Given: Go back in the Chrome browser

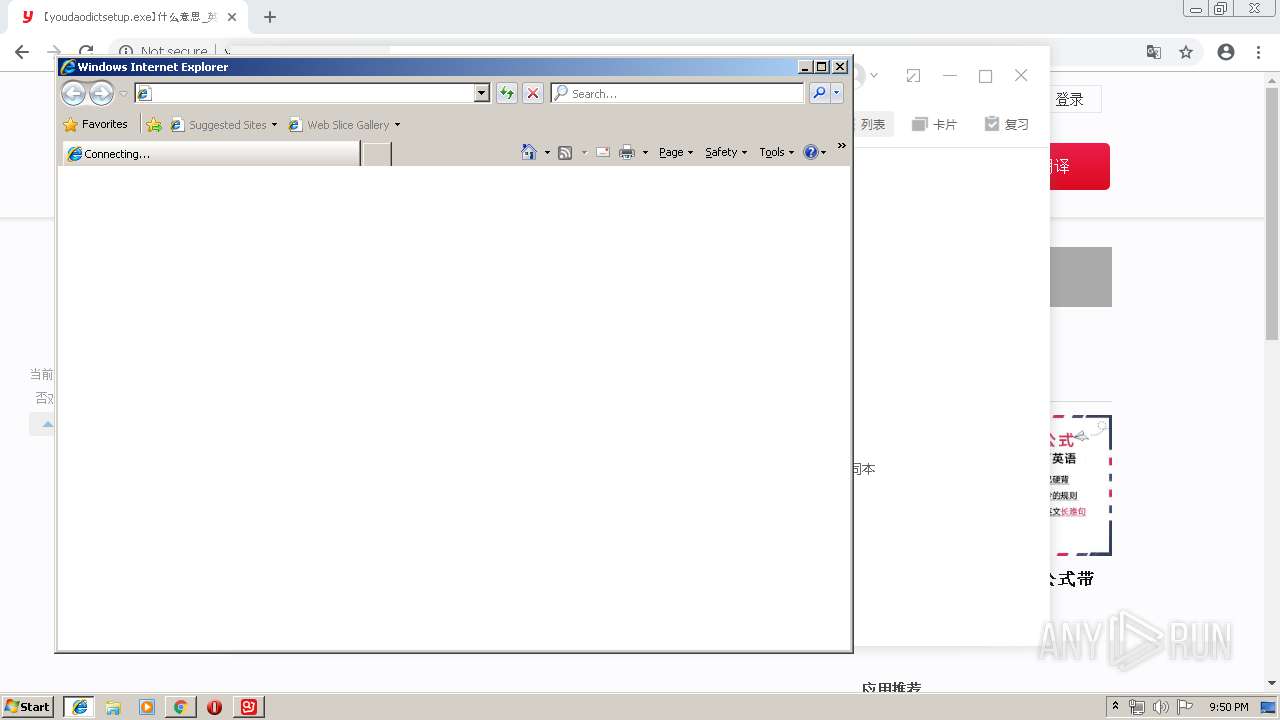Looking at the screenshot, I should (22, 52).
